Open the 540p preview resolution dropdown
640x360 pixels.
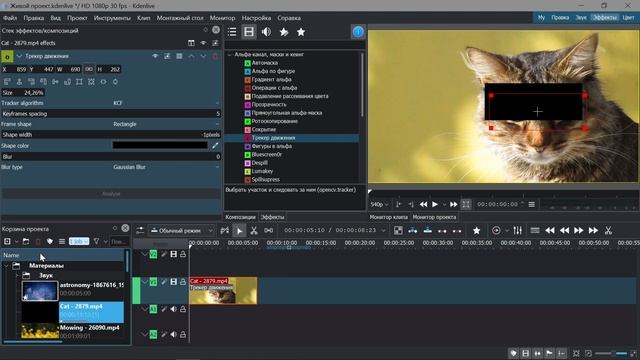click(380, 204)
